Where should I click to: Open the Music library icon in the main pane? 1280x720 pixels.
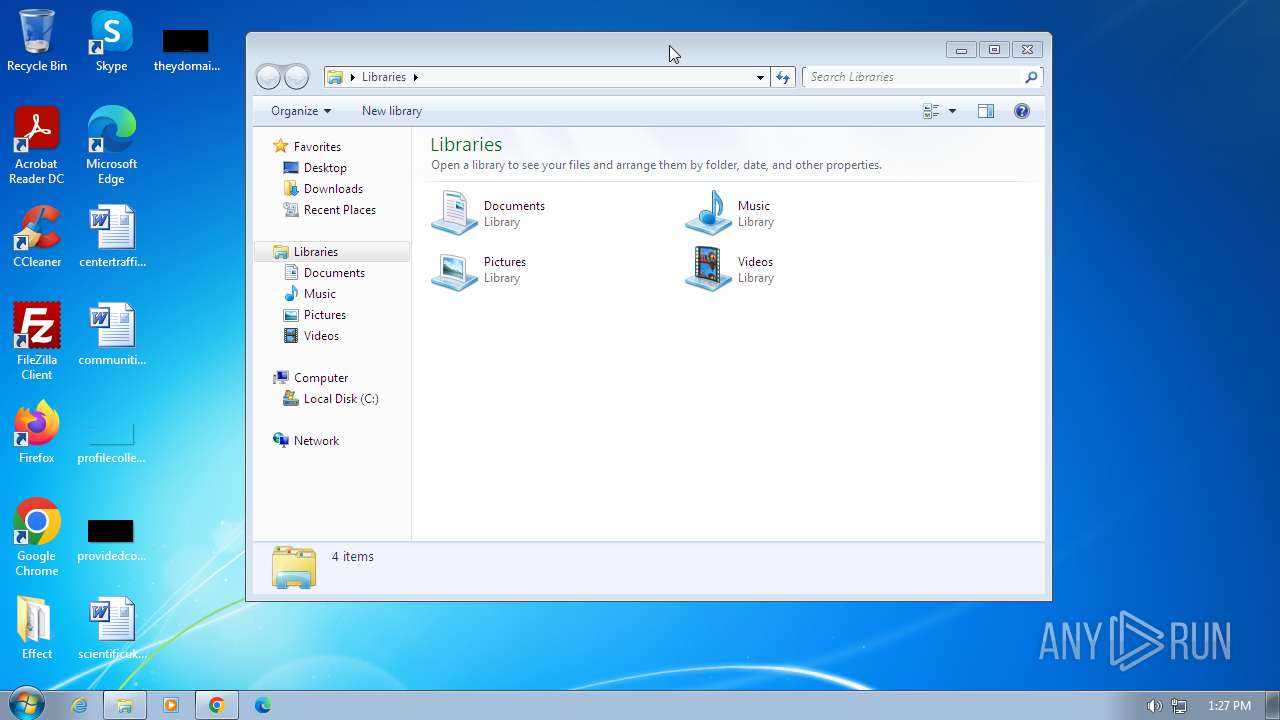(709, 213)
